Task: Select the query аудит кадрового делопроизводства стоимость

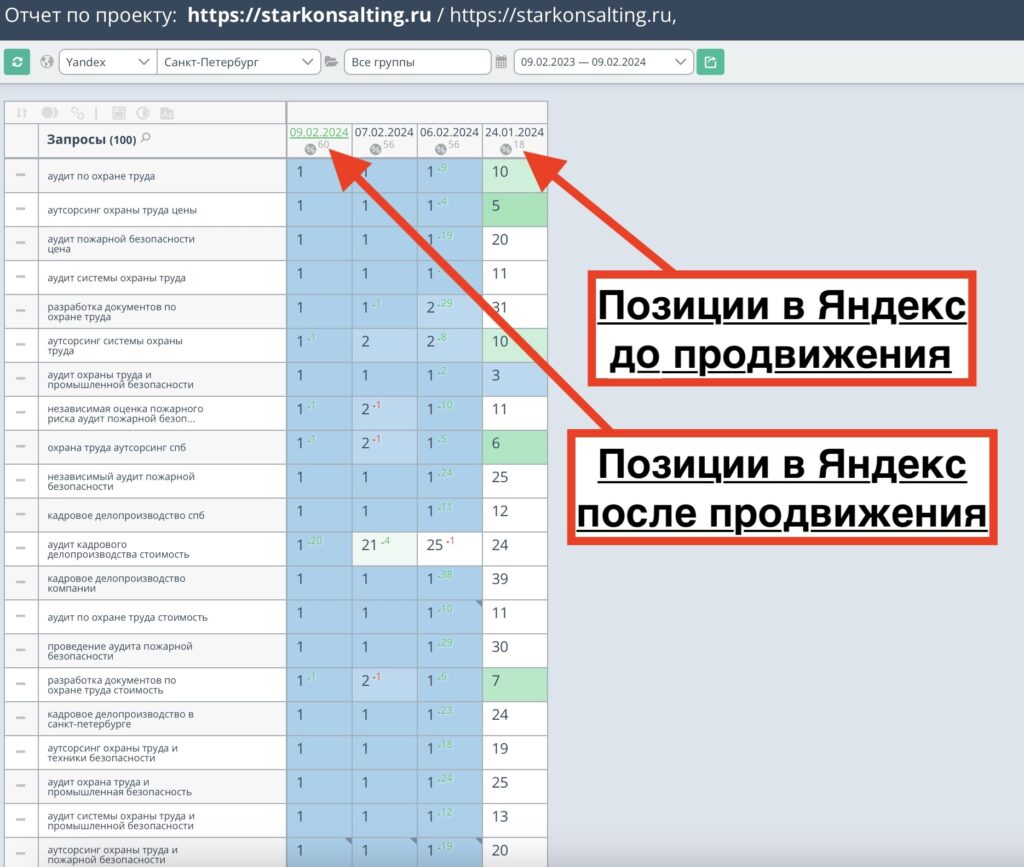Action: [x=118, y=549]
